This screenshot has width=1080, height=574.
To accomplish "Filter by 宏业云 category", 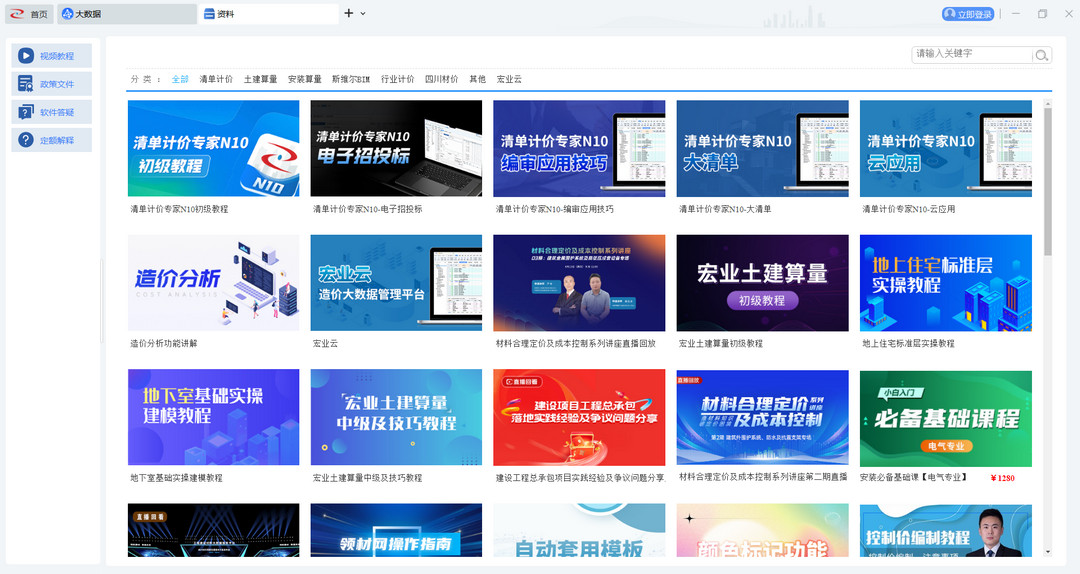I will coord(509,79).
